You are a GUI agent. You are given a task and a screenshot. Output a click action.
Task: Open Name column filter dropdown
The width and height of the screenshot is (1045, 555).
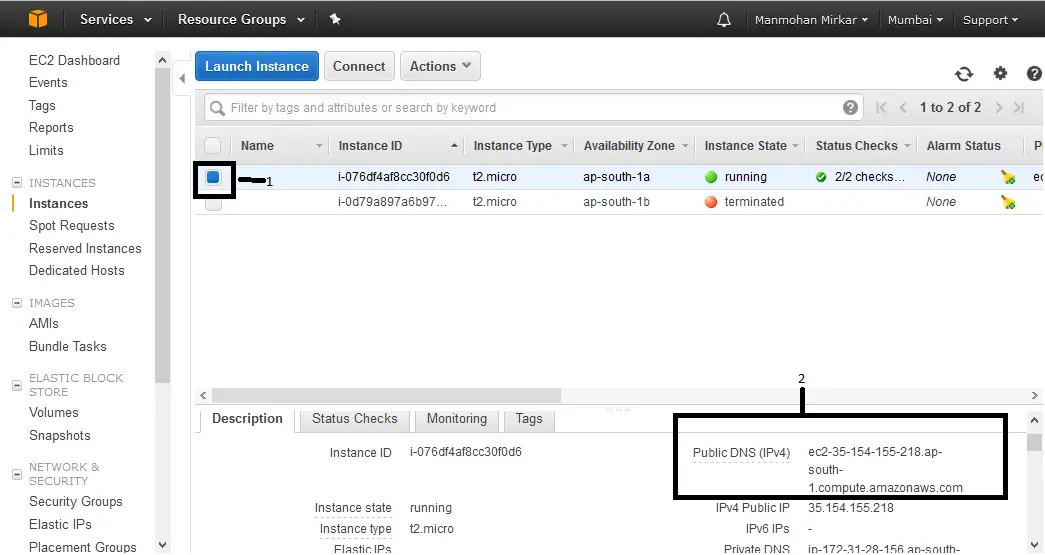319,146
